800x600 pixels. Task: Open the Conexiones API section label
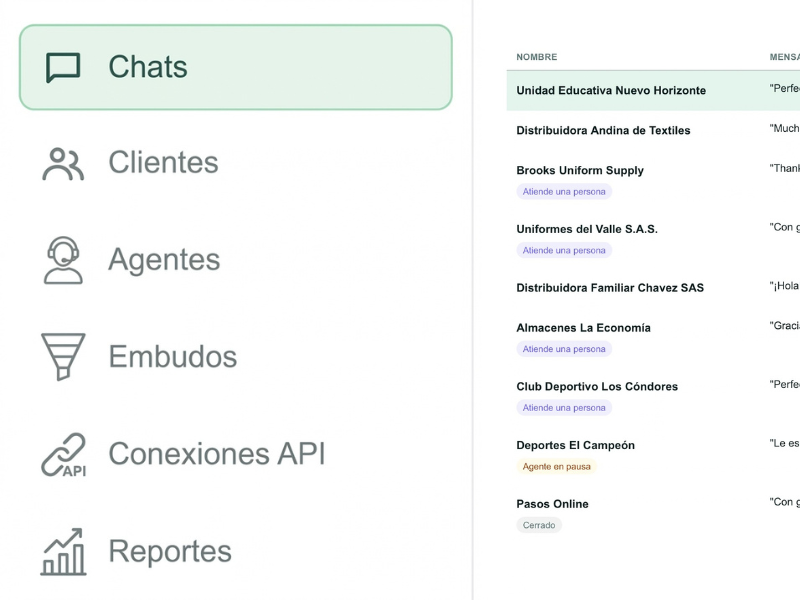click(216, 454)
